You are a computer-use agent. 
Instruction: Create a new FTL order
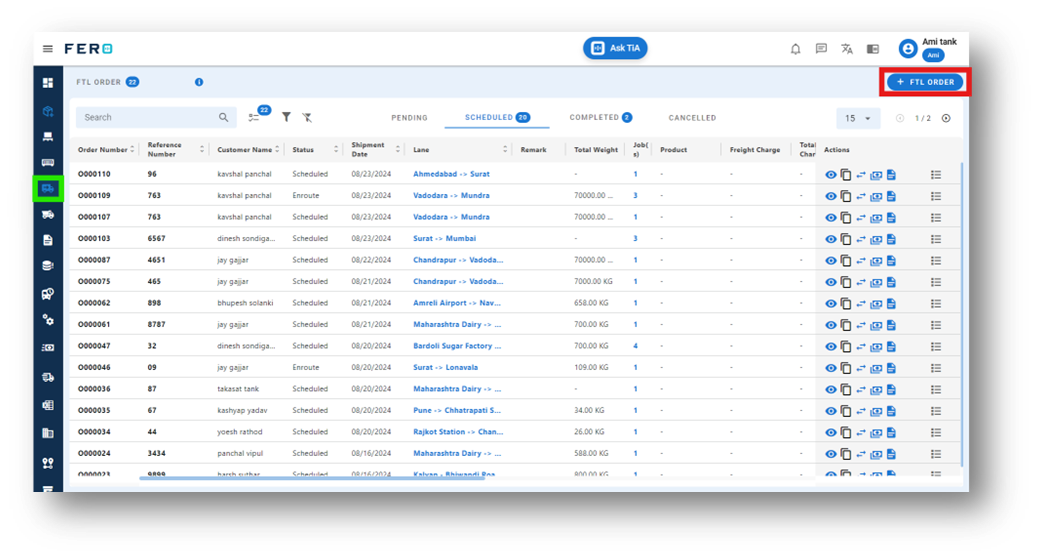coord(925,82)
